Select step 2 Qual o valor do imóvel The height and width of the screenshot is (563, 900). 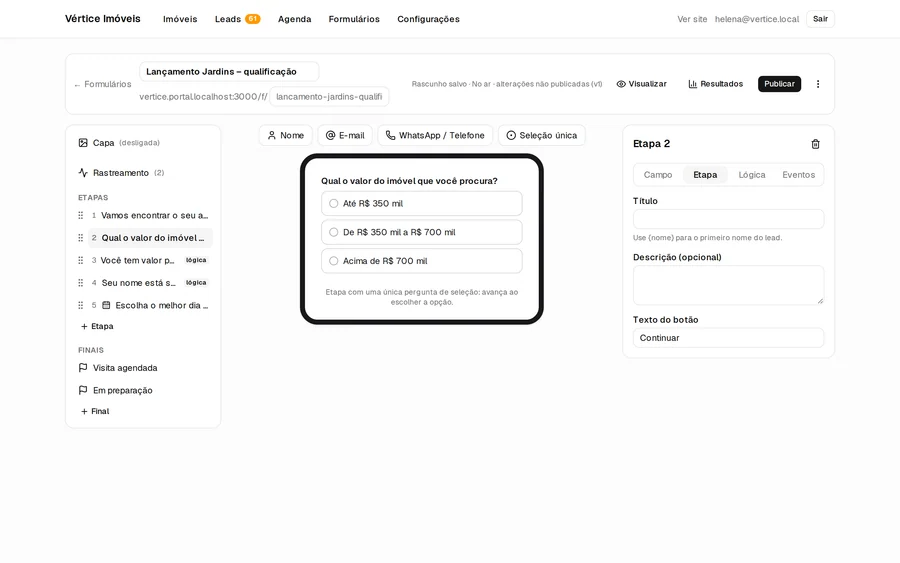pyautogui.click(x=150, y=238)
